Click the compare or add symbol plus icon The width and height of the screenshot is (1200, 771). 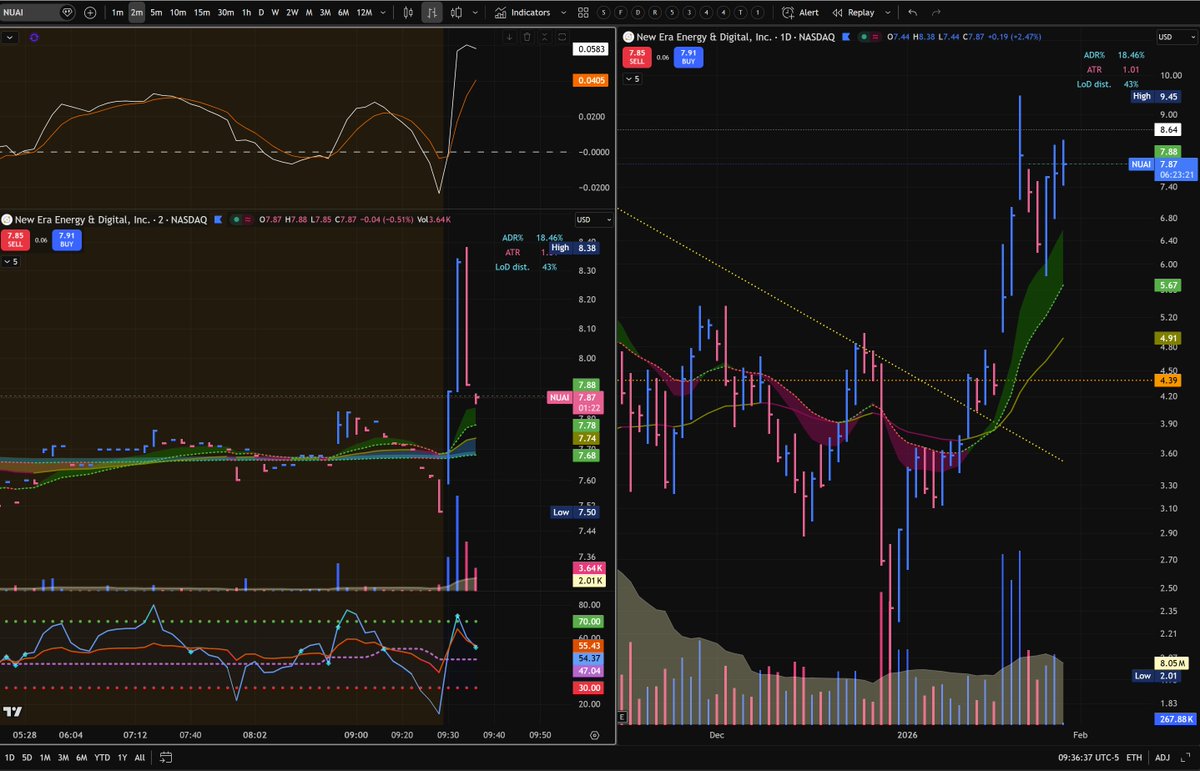pos(90,13)
